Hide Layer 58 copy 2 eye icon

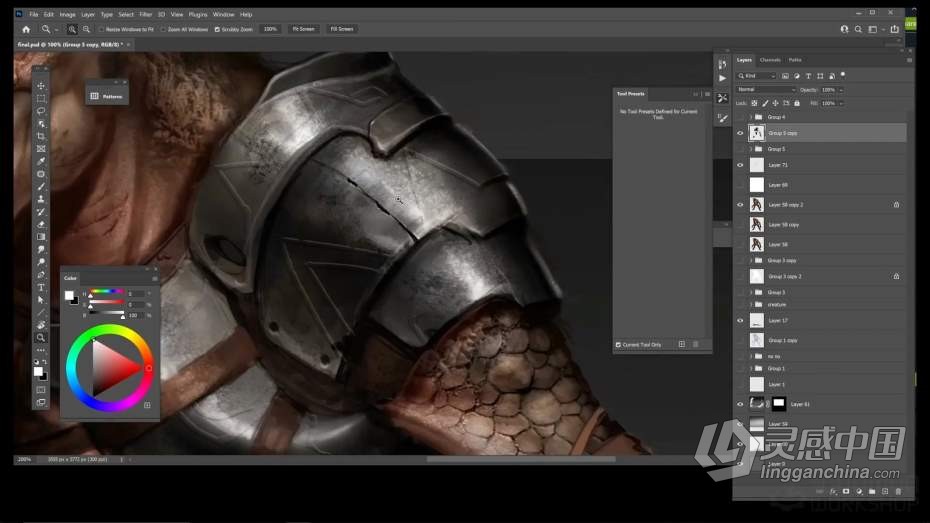click(x=740, y=205)
